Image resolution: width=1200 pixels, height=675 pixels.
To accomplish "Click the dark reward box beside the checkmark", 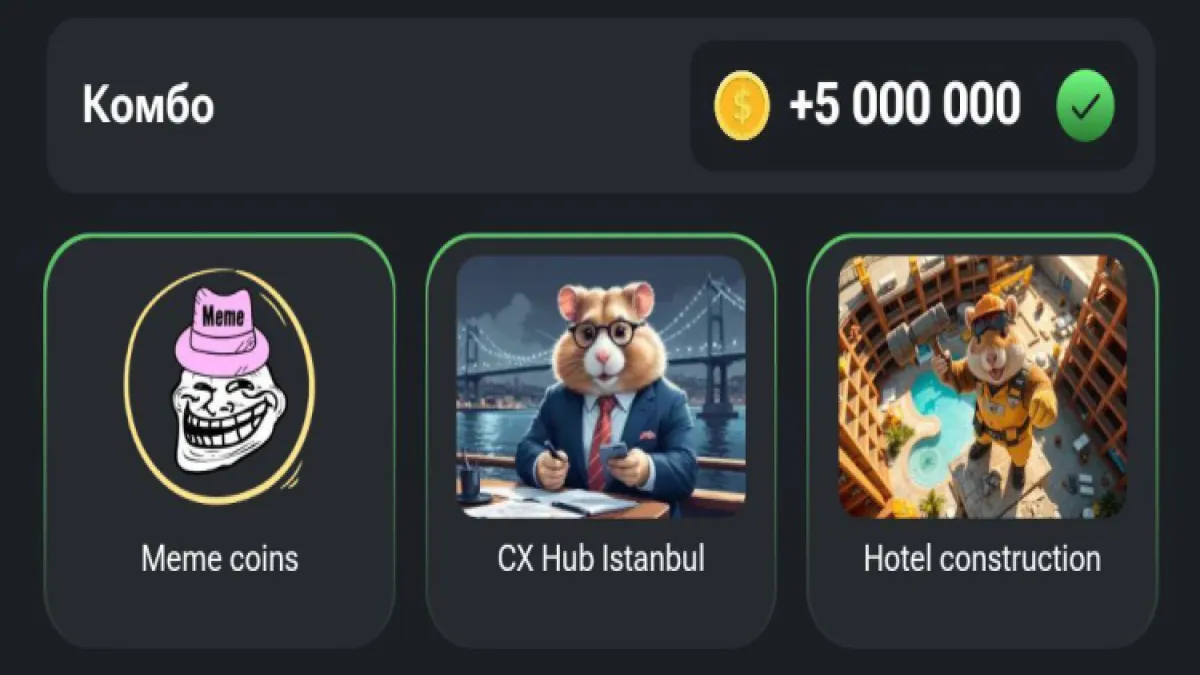I will point(913,105).
